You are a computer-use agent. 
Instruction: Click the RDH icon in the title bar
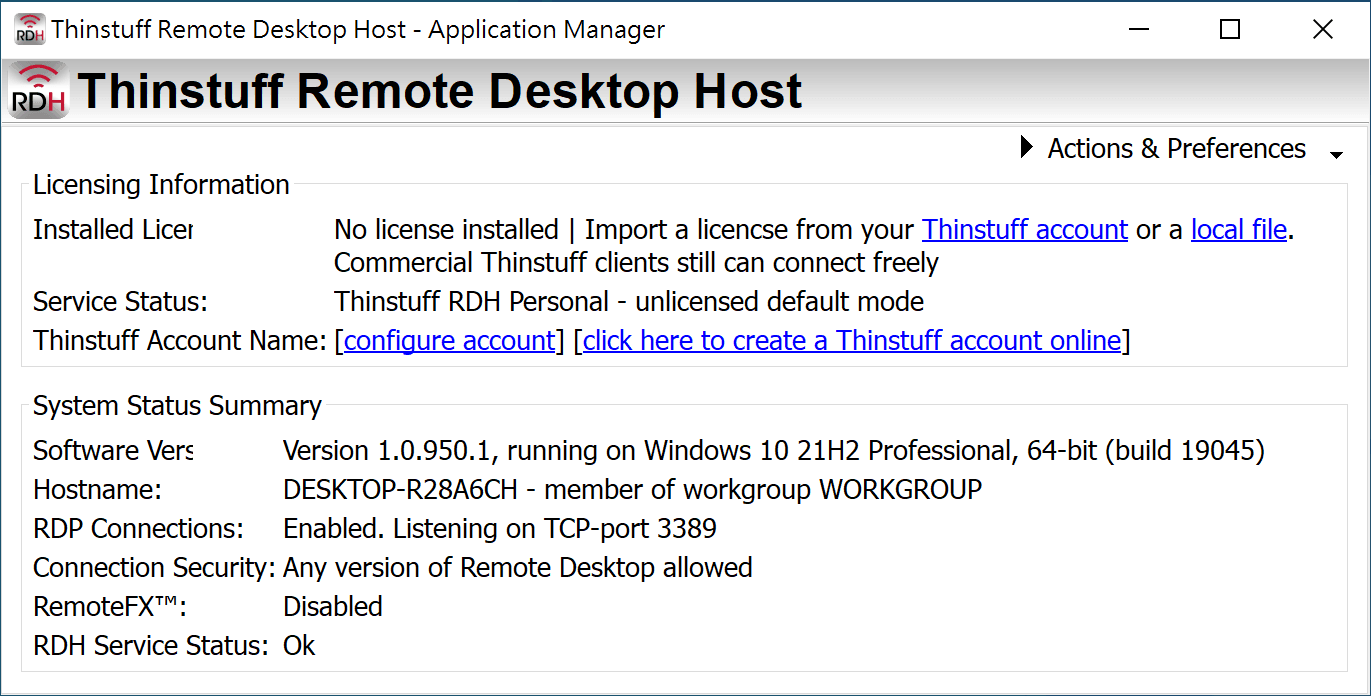pyautogui.click(x=29, y=29)
